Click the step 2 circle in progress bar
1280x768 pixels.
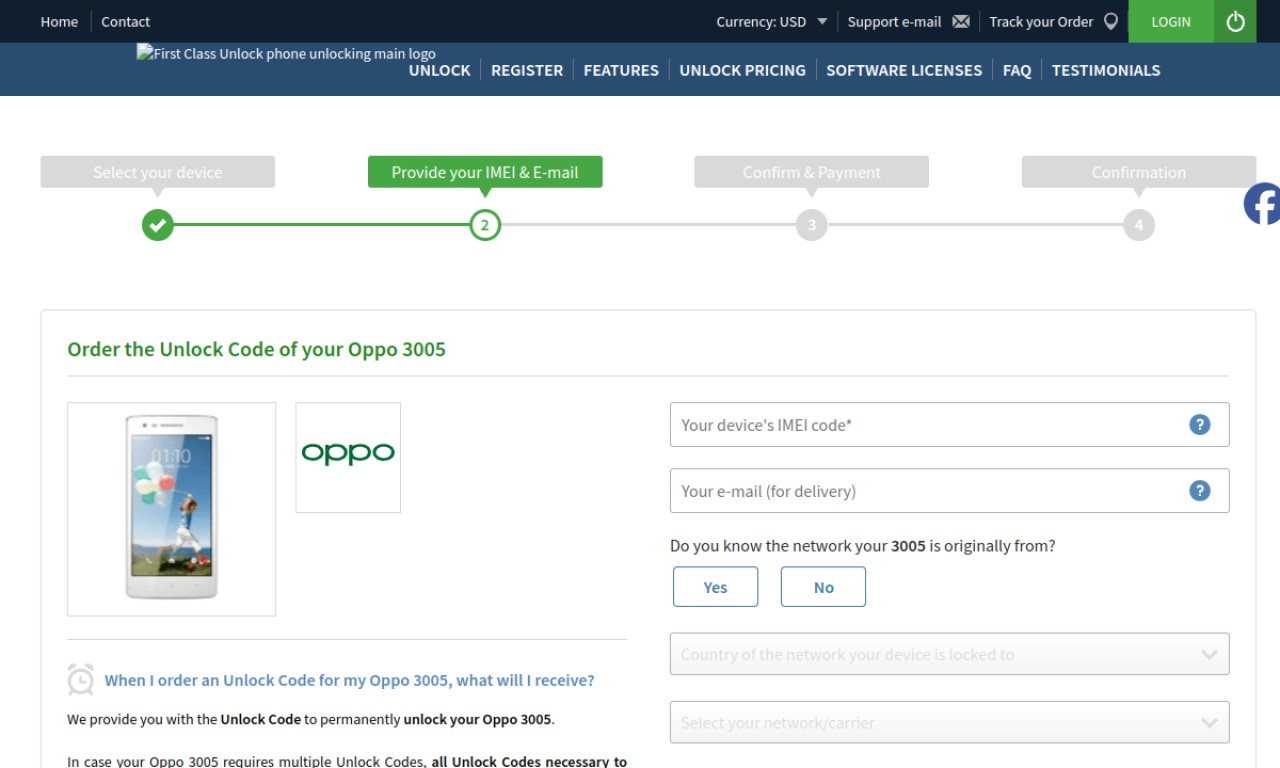(x=485, y=225)
